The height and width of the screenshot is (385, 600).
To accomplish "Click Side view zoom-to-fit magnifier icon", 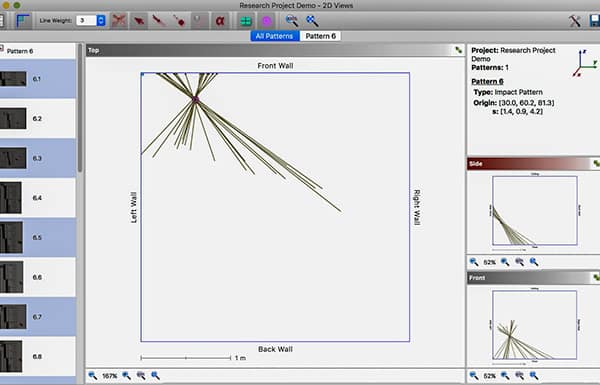I will pyautogui.click(x=534, y=262).
